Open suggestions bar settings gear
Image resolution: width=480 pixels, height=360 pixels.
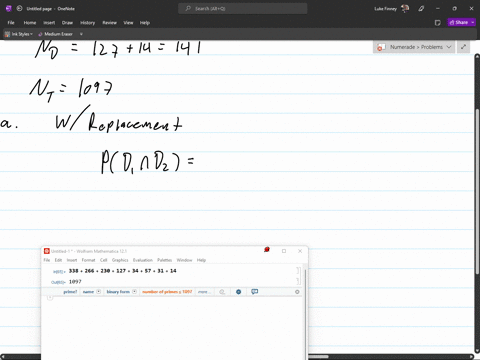click(297, 292)
